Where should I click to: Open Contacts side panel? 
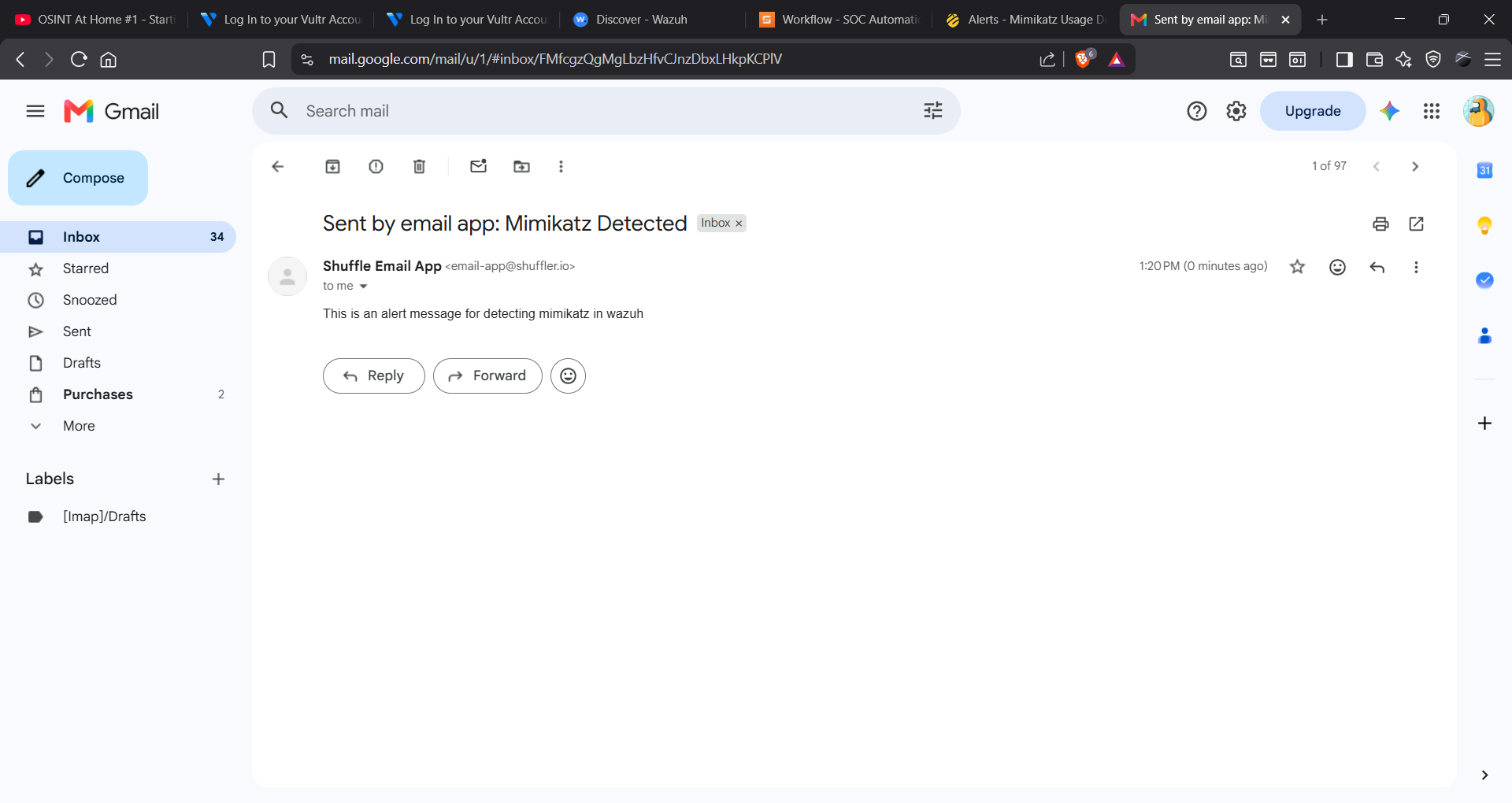[1484, 336]
